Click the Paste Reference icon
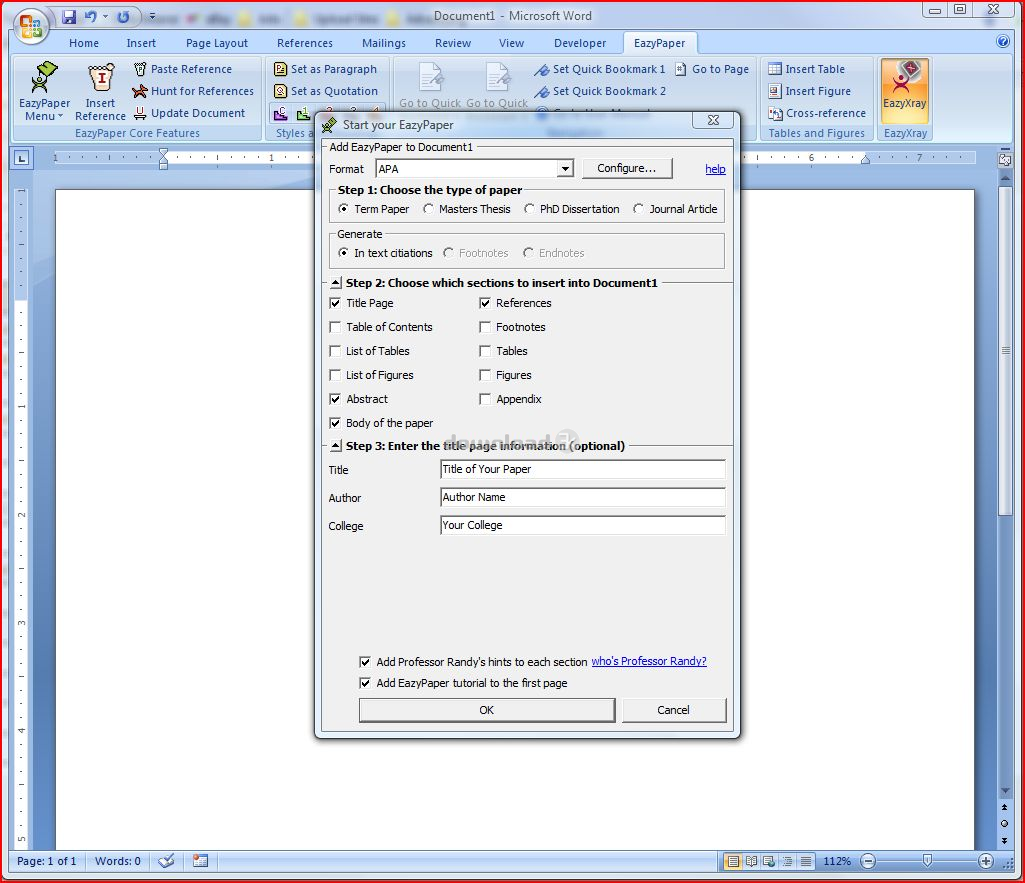This screenshot has height=883, width=1025. pyautogui.click(x=140, y=69)
